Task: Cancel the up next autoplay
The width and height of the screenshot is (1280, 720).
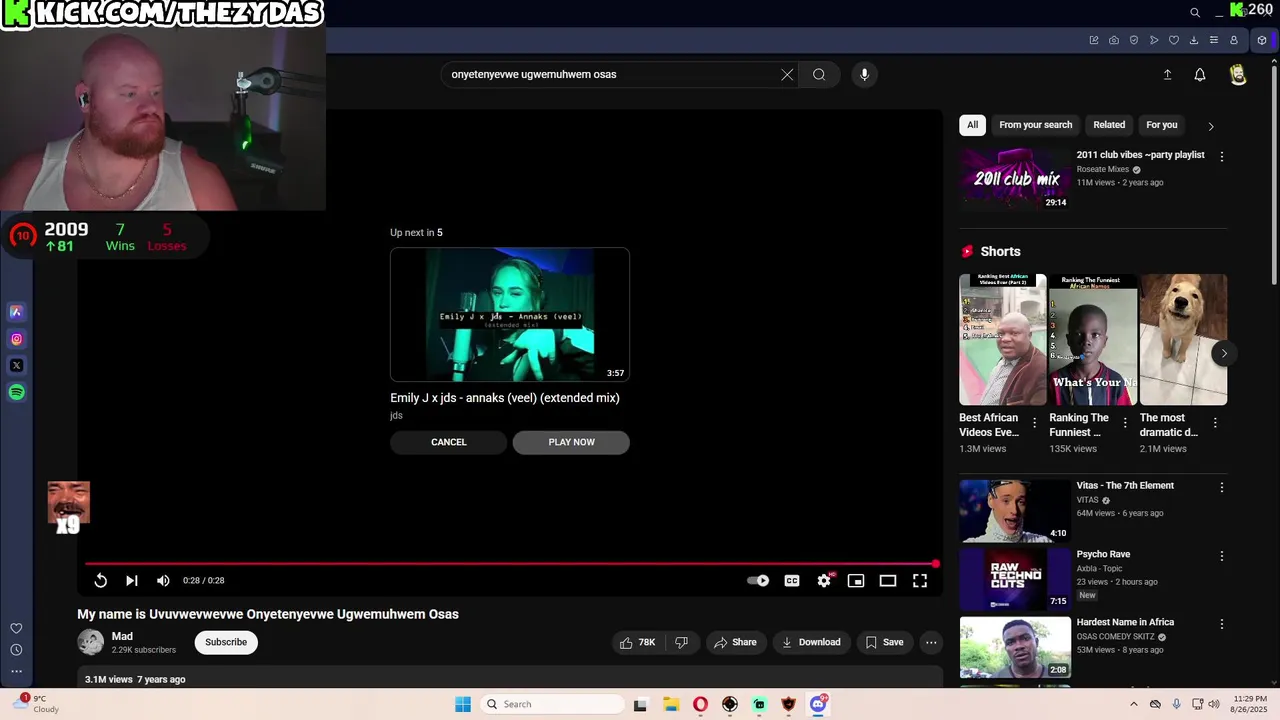Action: pyautogui.click(x=448, y=442)
